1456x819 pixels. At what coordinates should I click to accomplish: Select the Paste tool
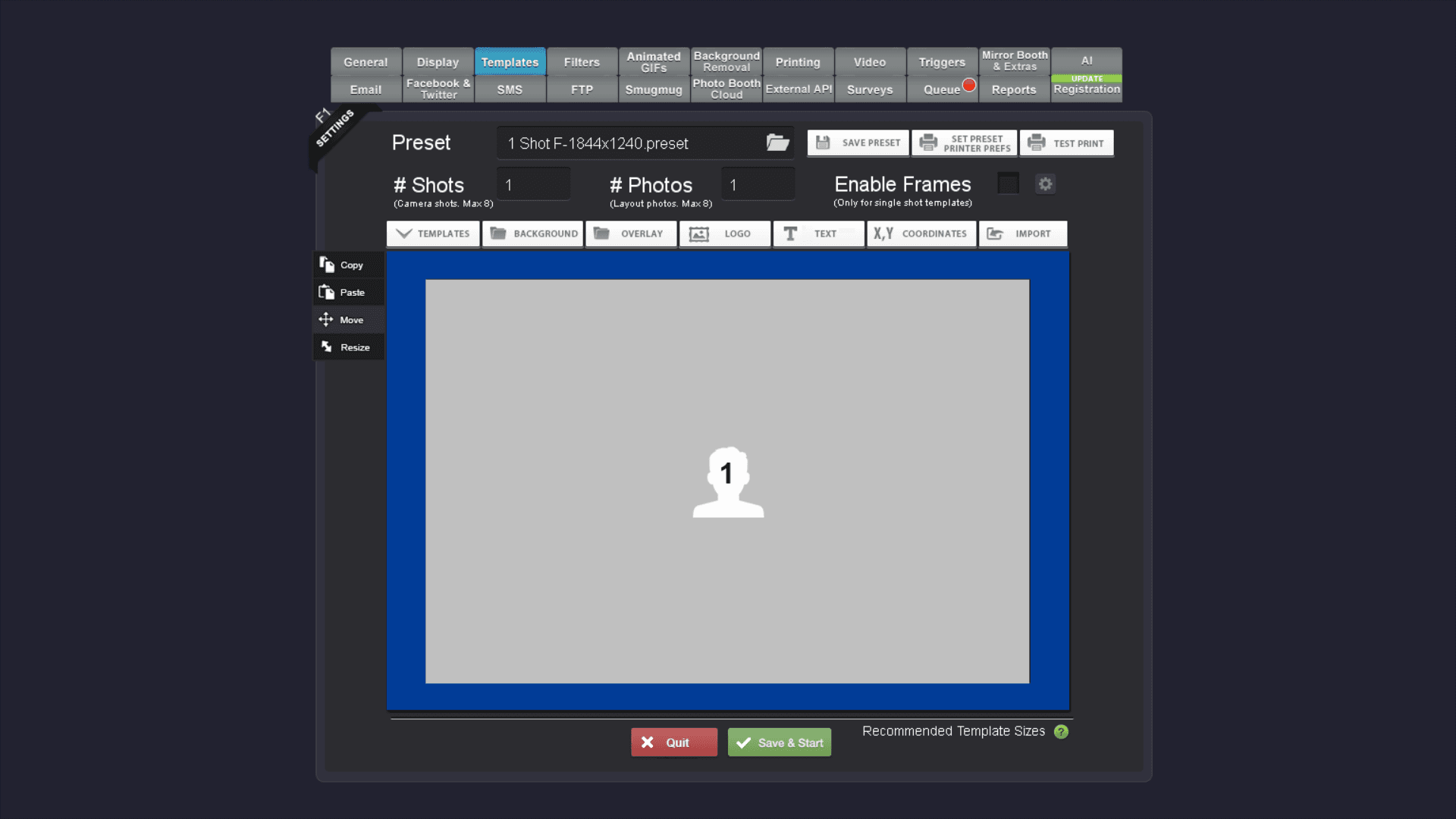point(348,292)
